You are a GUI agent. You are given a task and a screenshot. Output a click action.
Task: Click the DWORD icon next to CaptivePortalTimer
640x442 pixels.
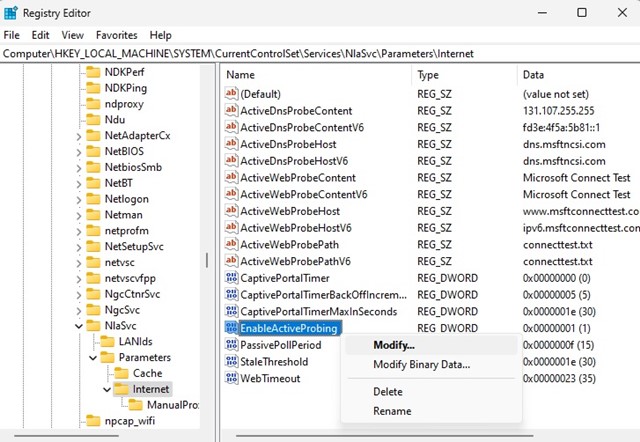coord(231,278)
